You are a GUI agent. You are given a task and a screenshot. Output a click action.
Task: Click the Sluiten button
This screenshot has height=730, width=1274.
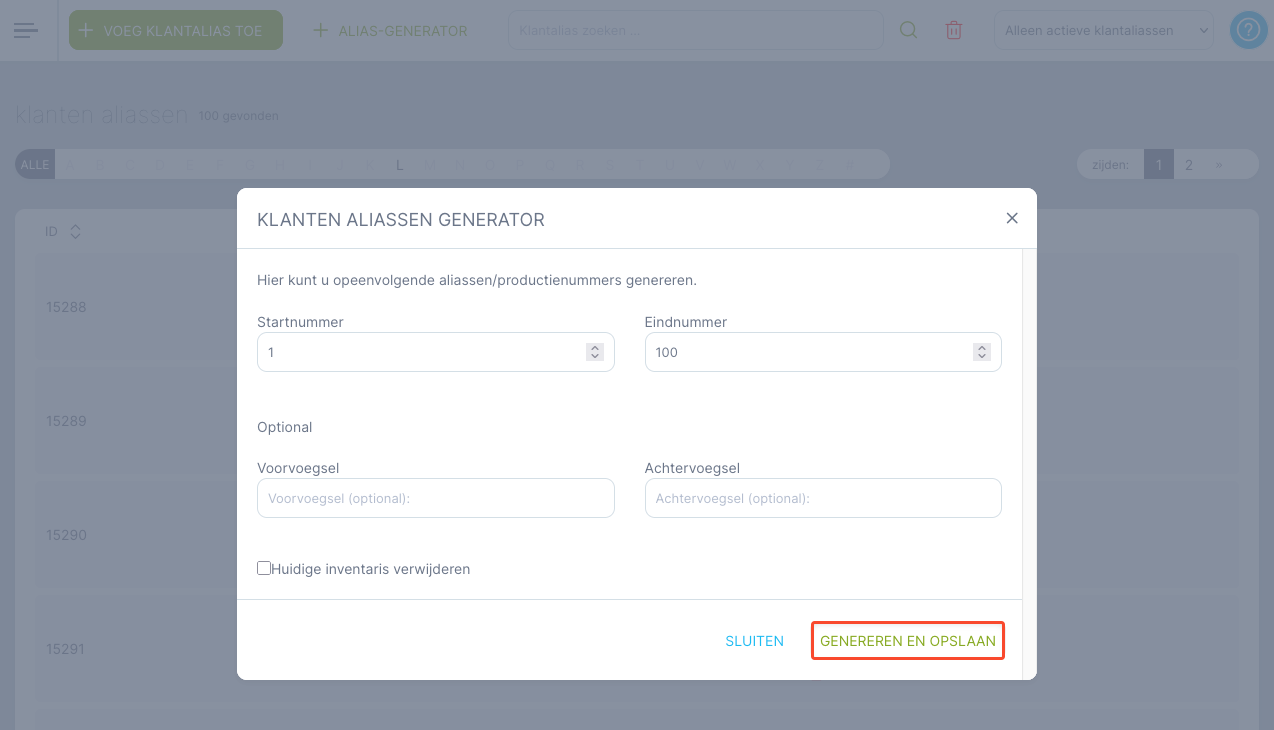pos(754,641)
